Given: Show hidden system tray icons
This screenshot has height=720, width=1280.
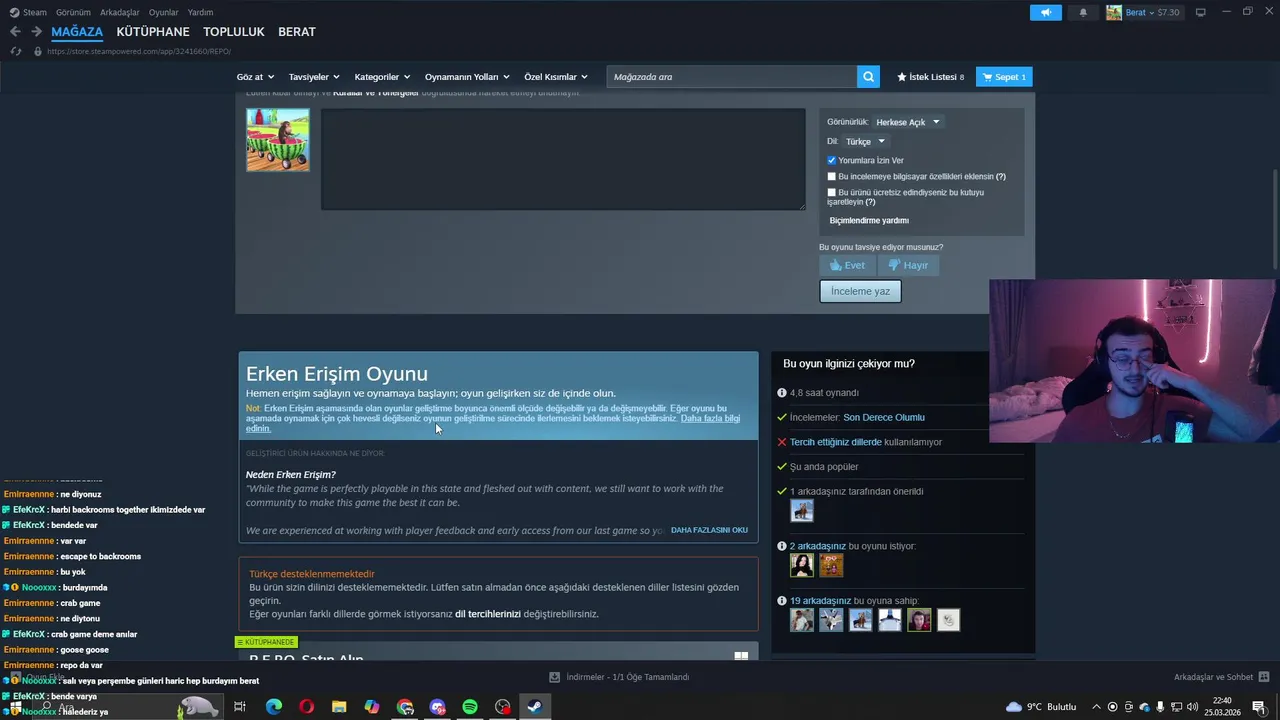Looking at the screenshot, I should pos(1097,707).
